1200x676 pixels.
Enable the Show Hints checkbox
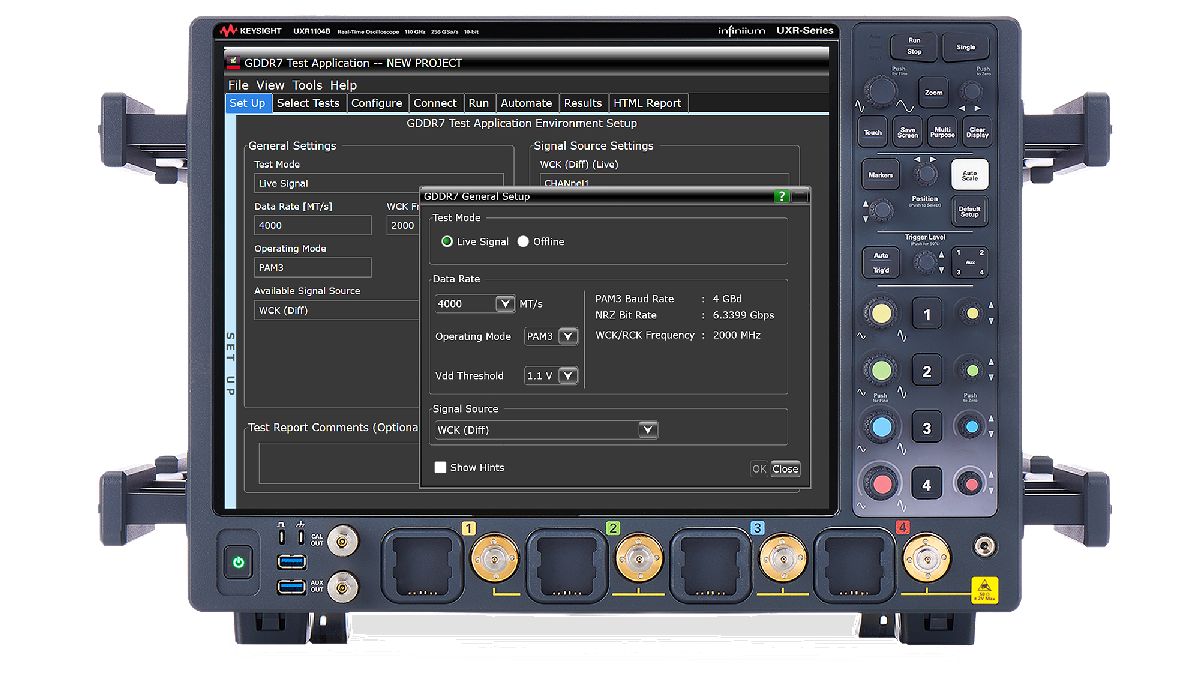[440, 467]
